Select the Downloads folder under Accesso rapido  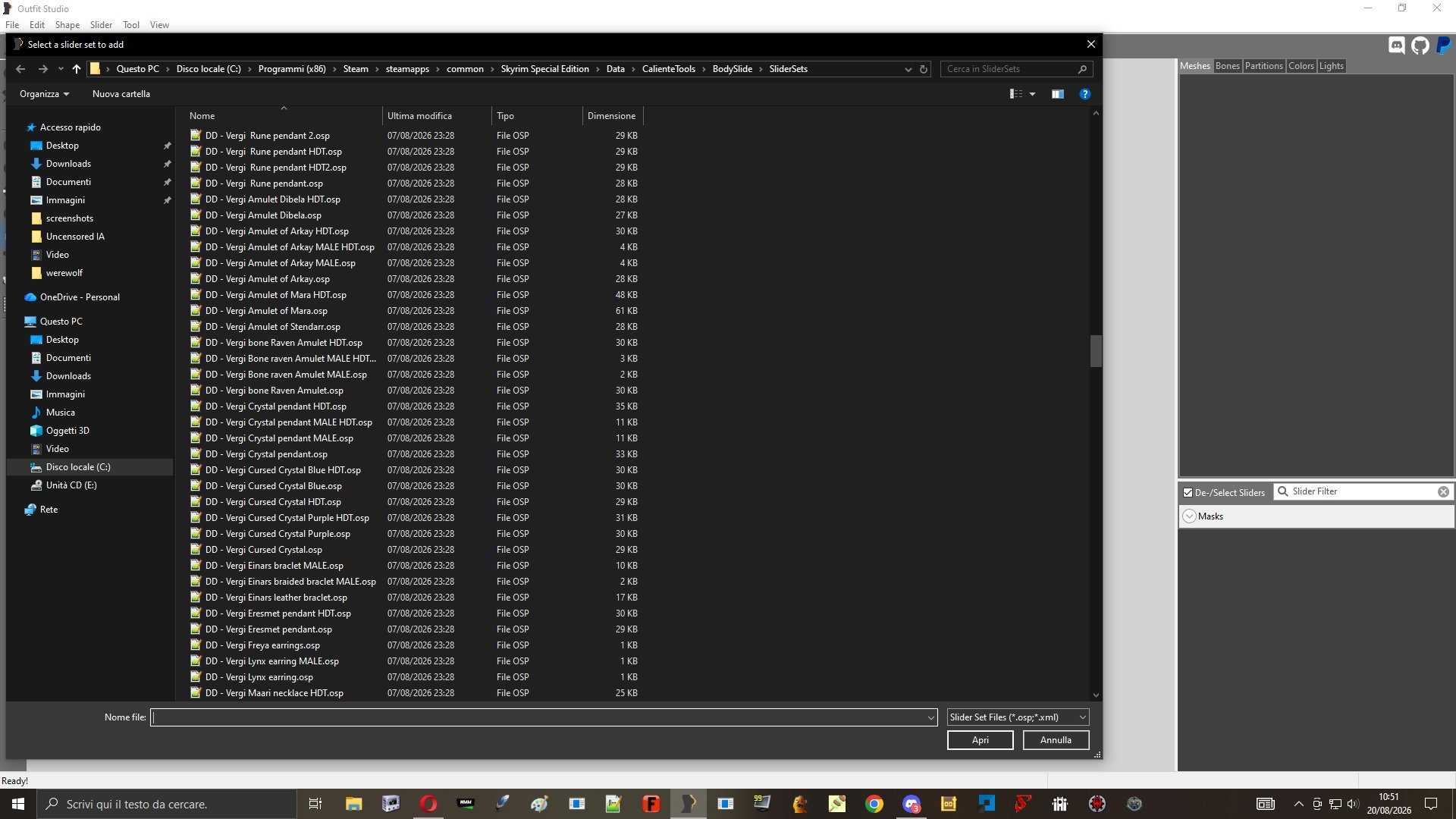[68, 164]
